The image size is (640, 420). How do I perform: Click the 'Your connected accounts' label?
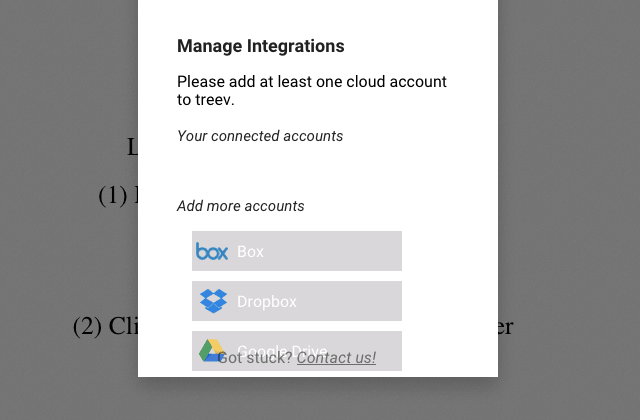click(x=260, y=136)
